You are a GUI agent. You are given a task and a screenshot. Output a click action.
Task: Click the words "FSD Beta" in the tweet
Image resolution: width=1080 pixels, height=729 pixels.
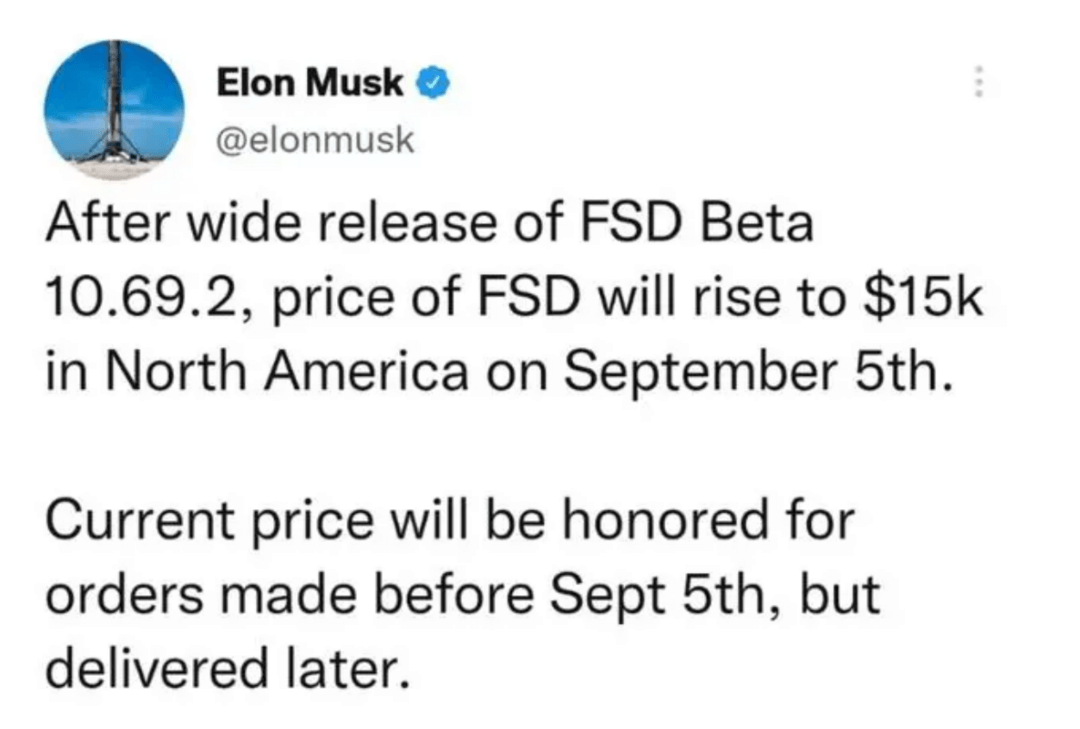697,224
